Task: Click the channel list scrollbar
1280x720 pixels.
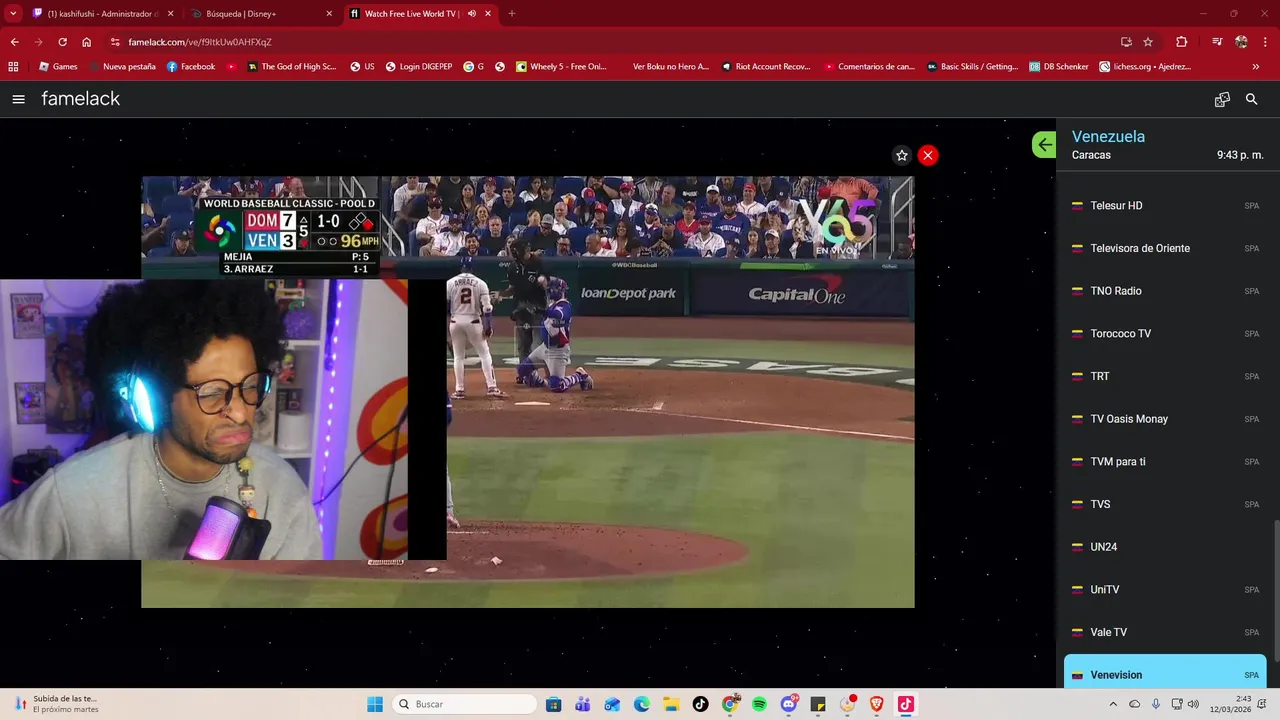Action: [1275, 590]
